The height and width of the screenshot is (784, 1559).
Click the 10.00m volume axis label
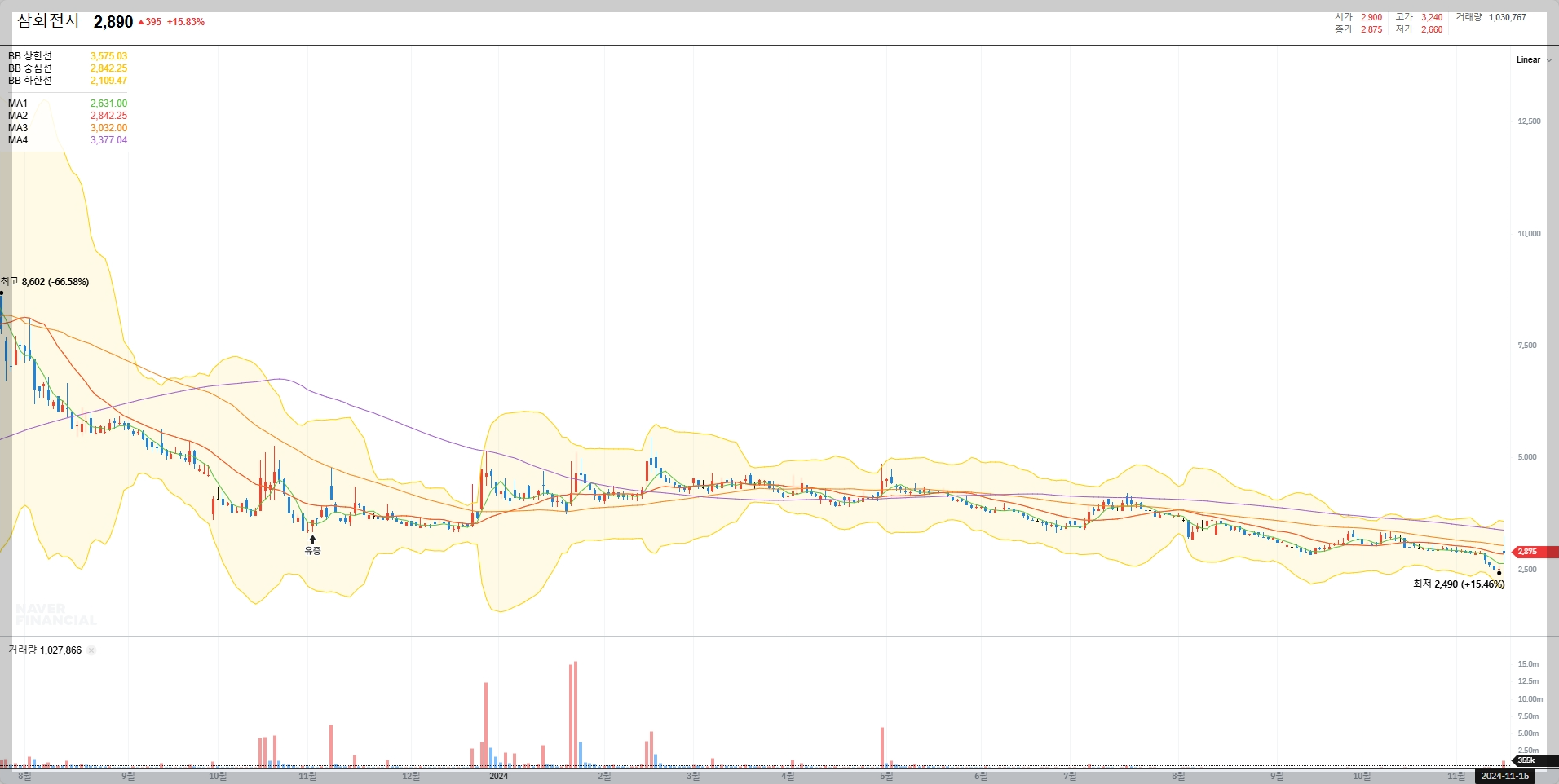[1530, 699]
